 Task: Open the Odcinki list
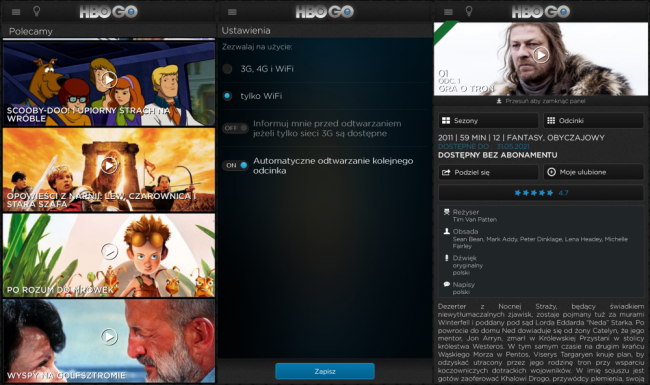594,121
